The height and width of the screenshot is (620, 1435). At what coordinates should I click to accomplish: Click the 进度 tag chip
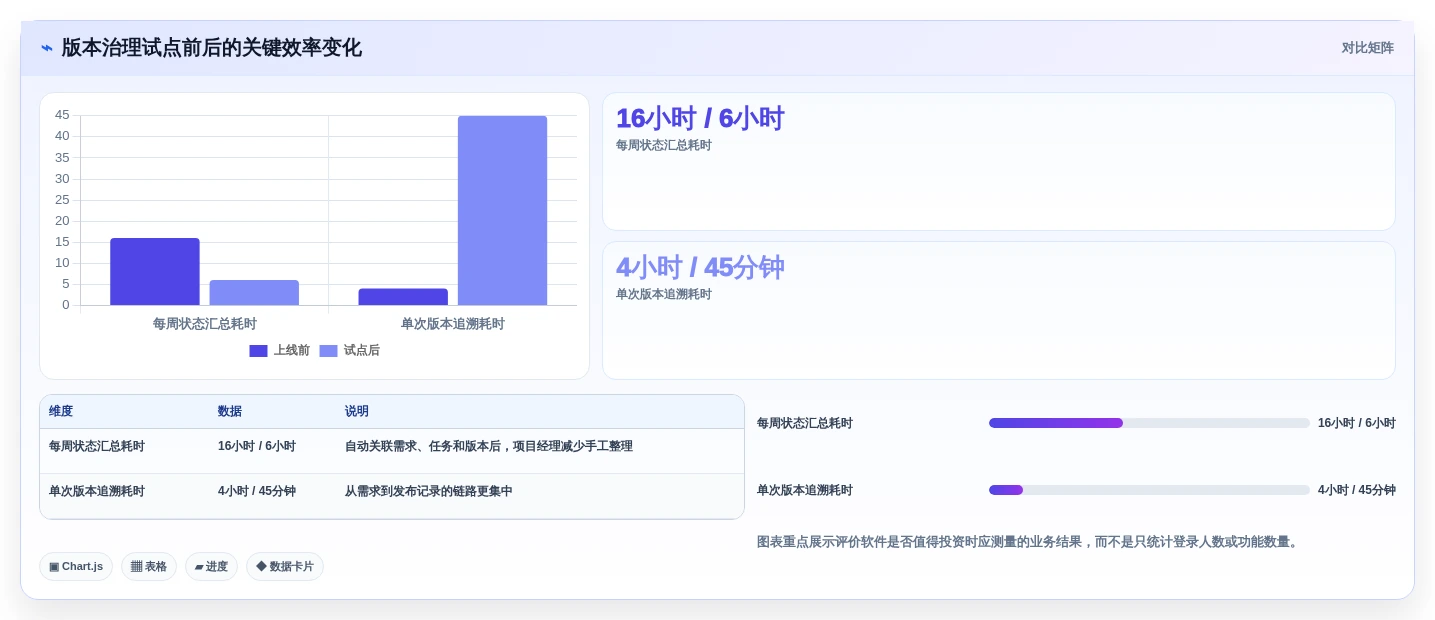click(x=211, y=566)
